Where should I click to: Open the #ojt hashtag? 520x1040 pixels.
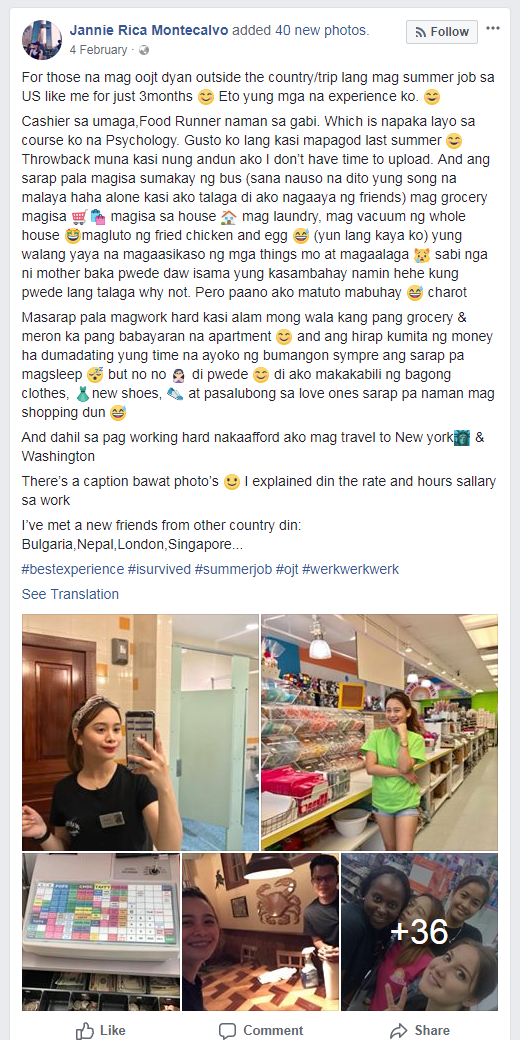click(x=287, y=569)
